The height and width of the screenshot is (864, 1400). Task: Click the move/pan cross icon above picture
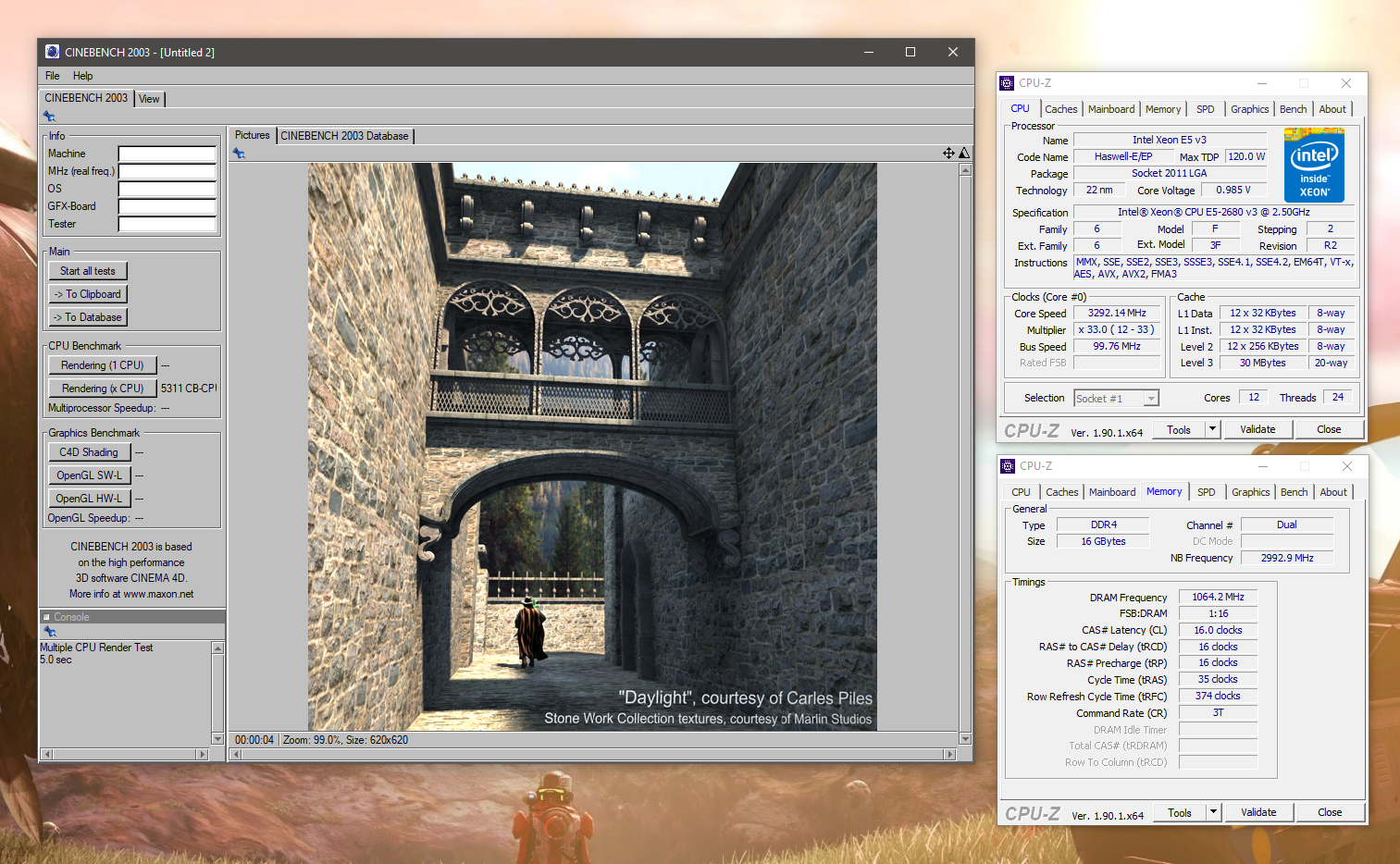[x=948, y=153]
